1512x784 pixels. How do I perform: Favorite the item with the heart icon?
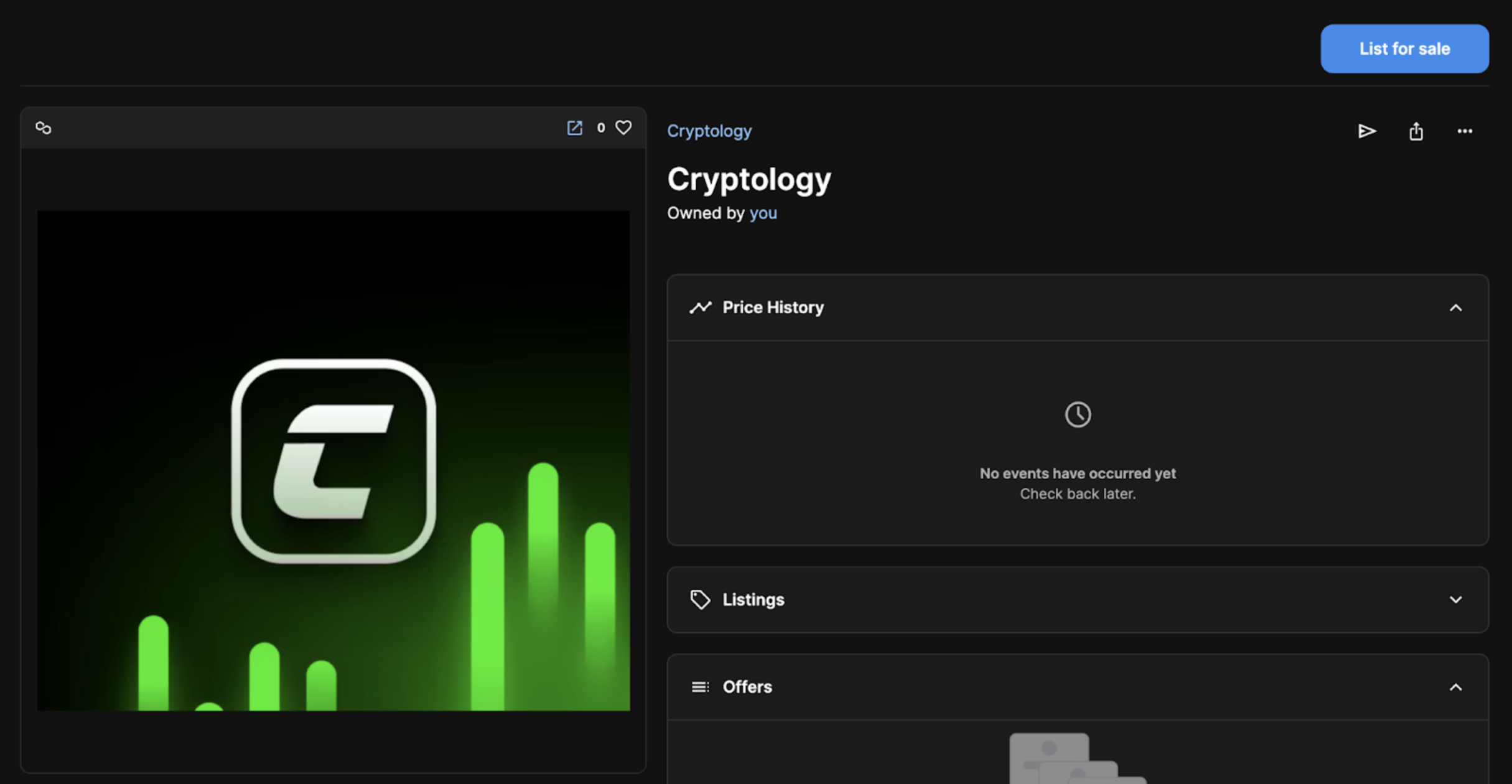pyautogui.click(x=623, y=128)
